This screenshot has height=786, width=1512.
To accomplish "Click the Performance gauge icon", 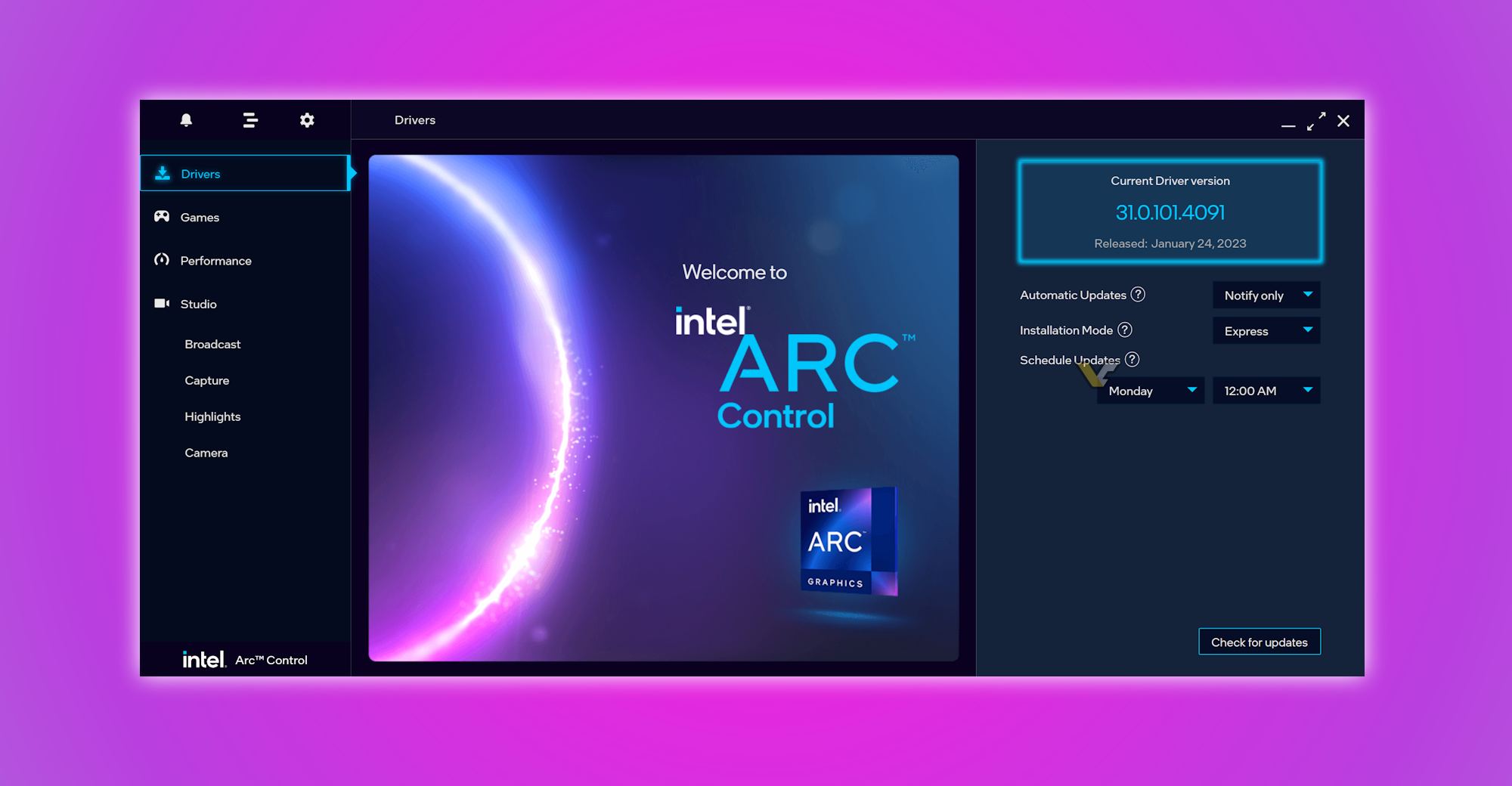I will click(x=162, y=260).
